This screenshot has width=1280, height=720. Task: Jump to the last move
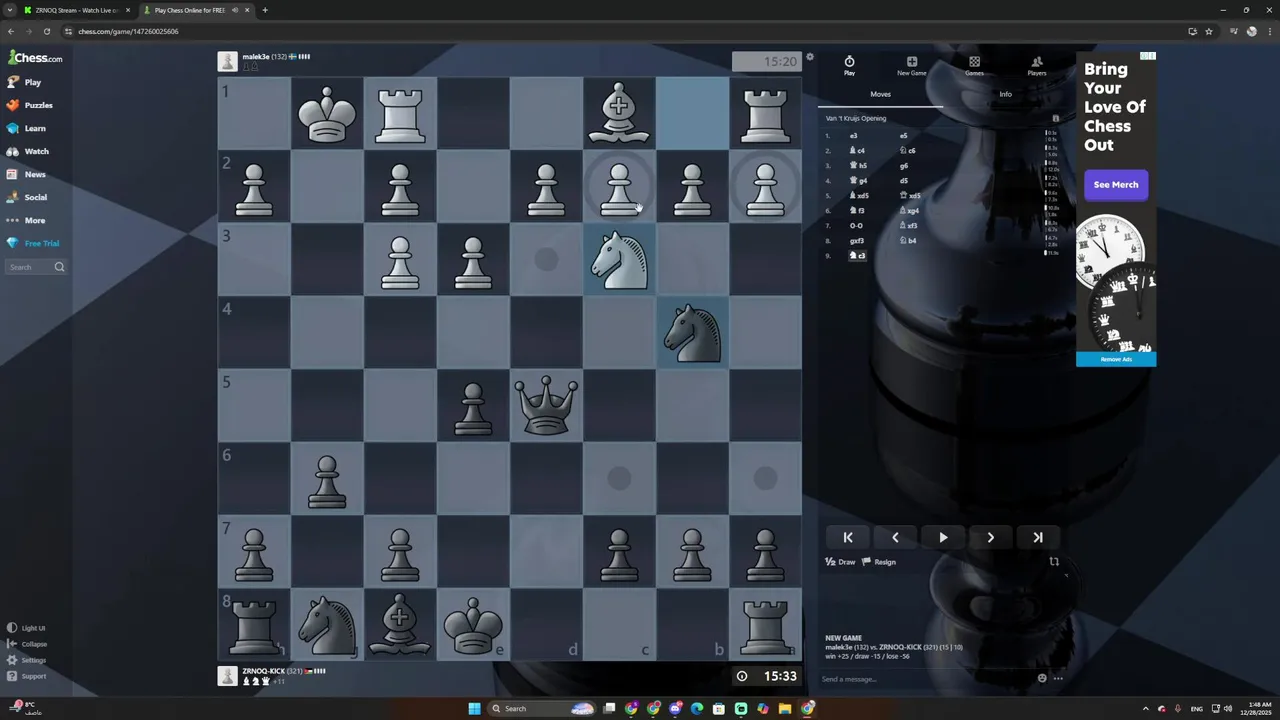point(1038,537)
